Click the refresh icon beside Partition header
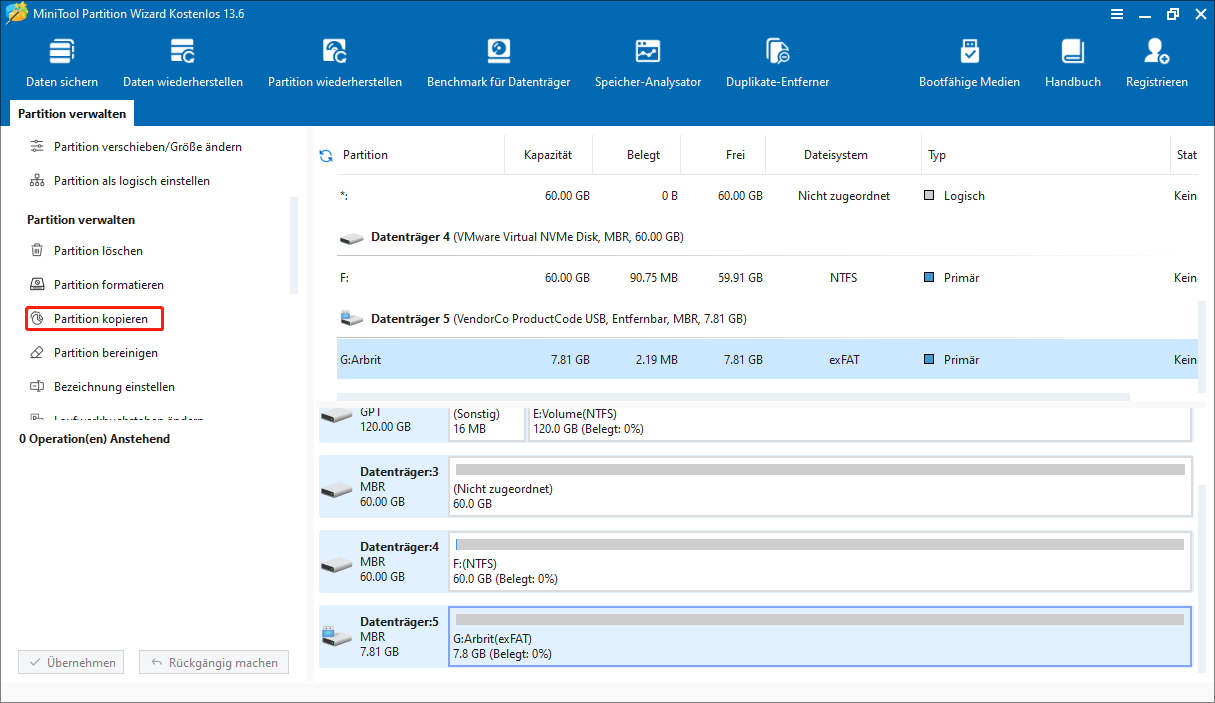This screenshot has width=1215, height=703. (325, 155)
